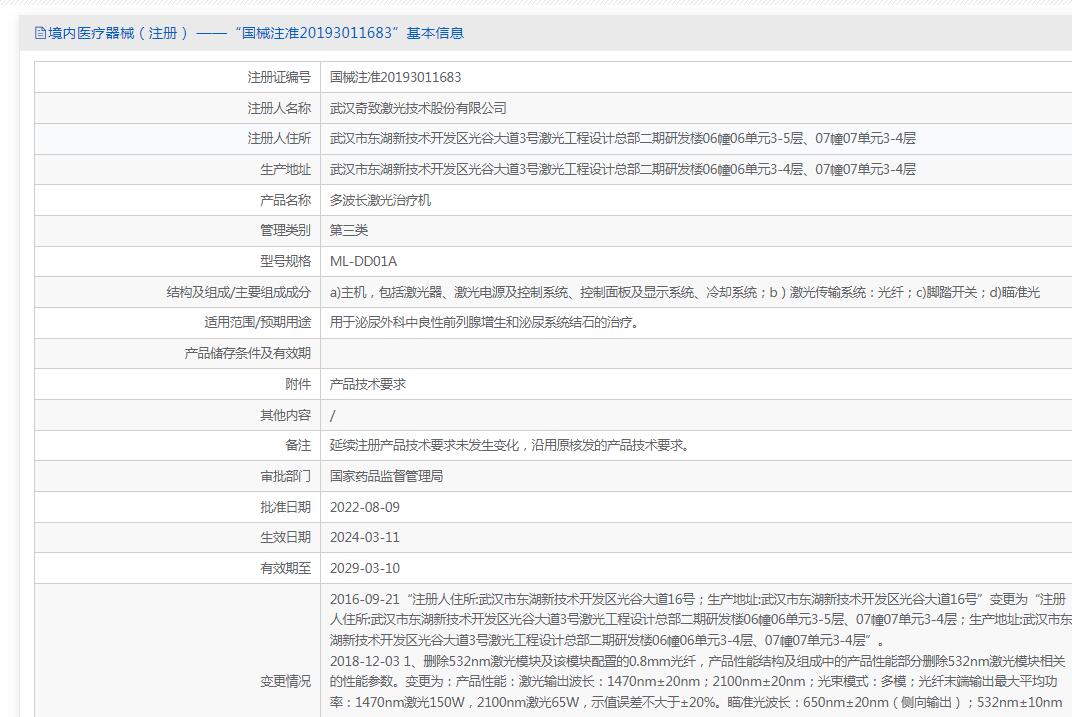Viewport: 1072px width, 717px height.
Task: Click remark text 延续注册产品技术要求未发生变化
Action: click(509, 446)
